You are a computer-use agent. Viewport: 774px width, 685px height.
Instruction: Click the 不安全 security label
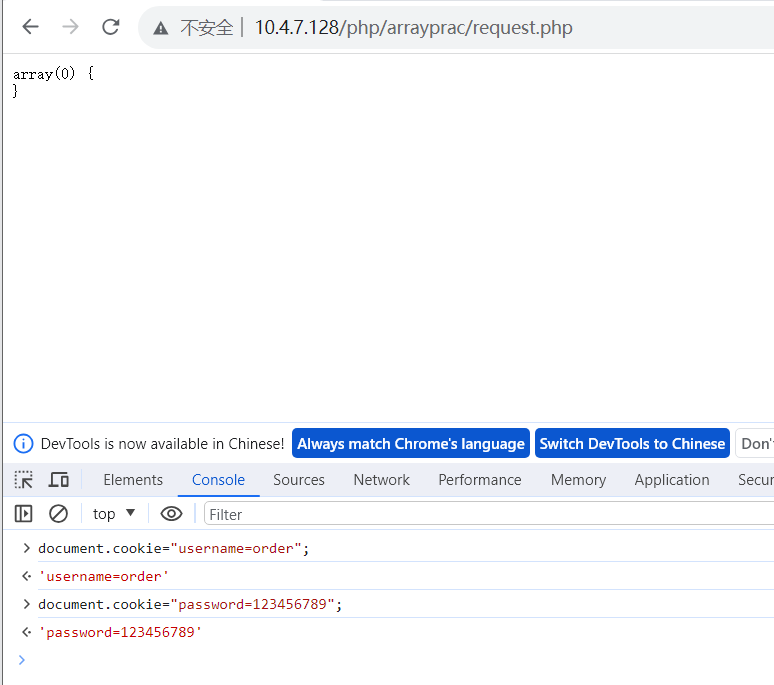pyautogui.click(x=207, y=28)
